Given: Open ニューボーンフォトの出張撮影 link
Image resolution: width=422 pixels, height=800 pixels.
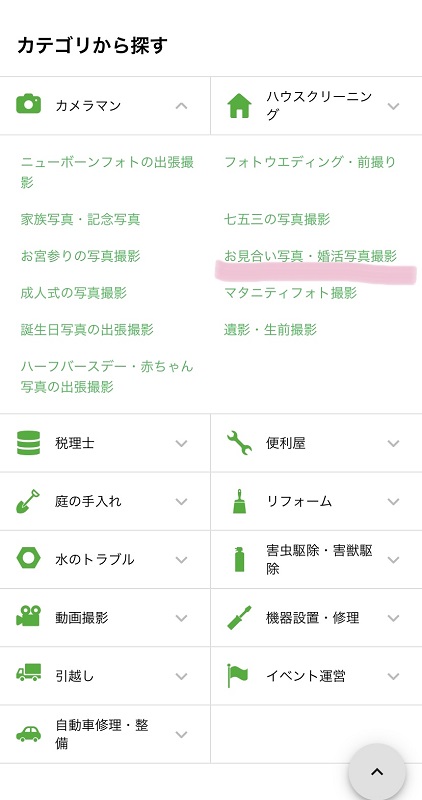Looking at the screenshot, I should pyautogui.click(x=107, y=172).
